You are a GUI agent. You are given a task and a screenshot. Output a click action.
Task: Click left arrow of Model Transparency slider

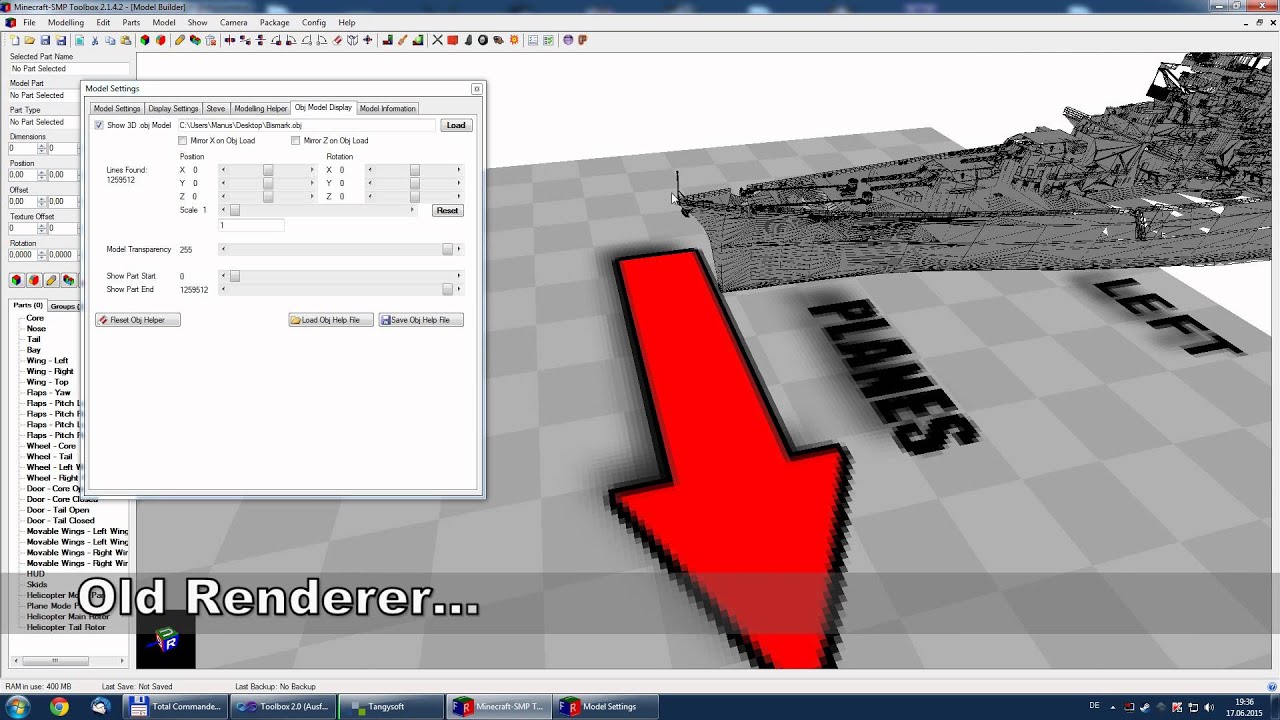(223, 249)
